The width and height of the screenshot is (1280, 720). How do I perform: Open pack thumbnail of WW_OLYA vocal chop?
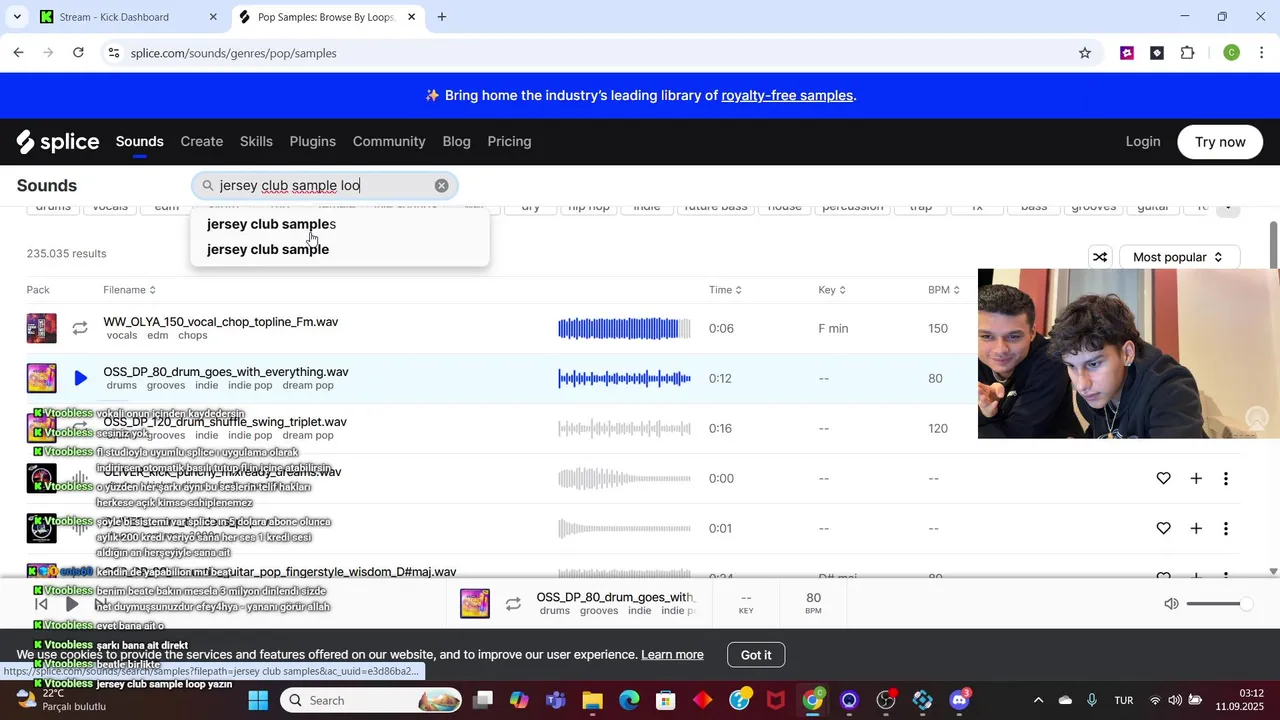pos(42,328)
